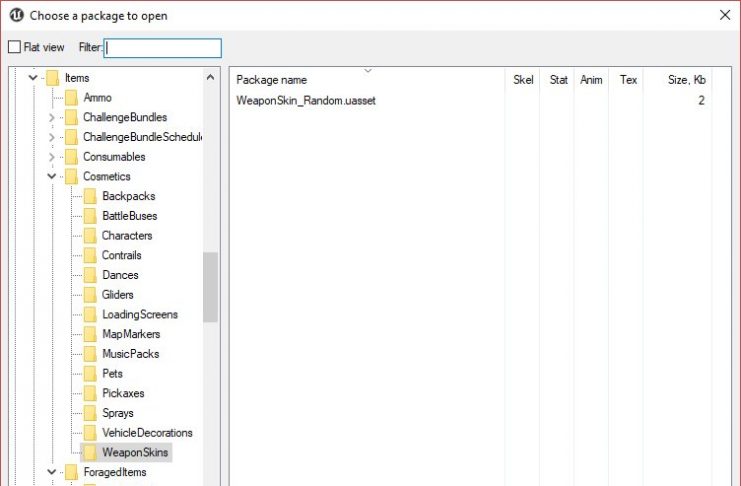The image size is (741, 486).
Task: Sort by the Stat column header
Action: pyautogui.click(x=557, y=79)
